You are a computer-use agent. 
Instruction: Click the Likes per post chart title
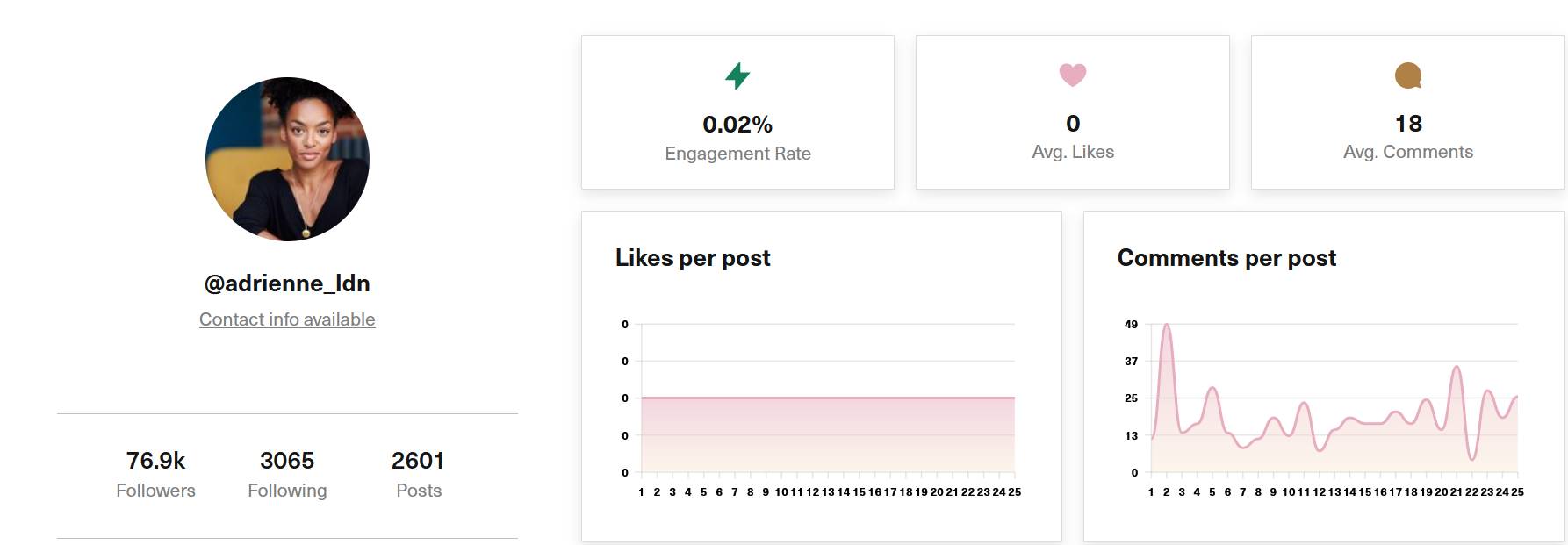(x=693, y=258)
